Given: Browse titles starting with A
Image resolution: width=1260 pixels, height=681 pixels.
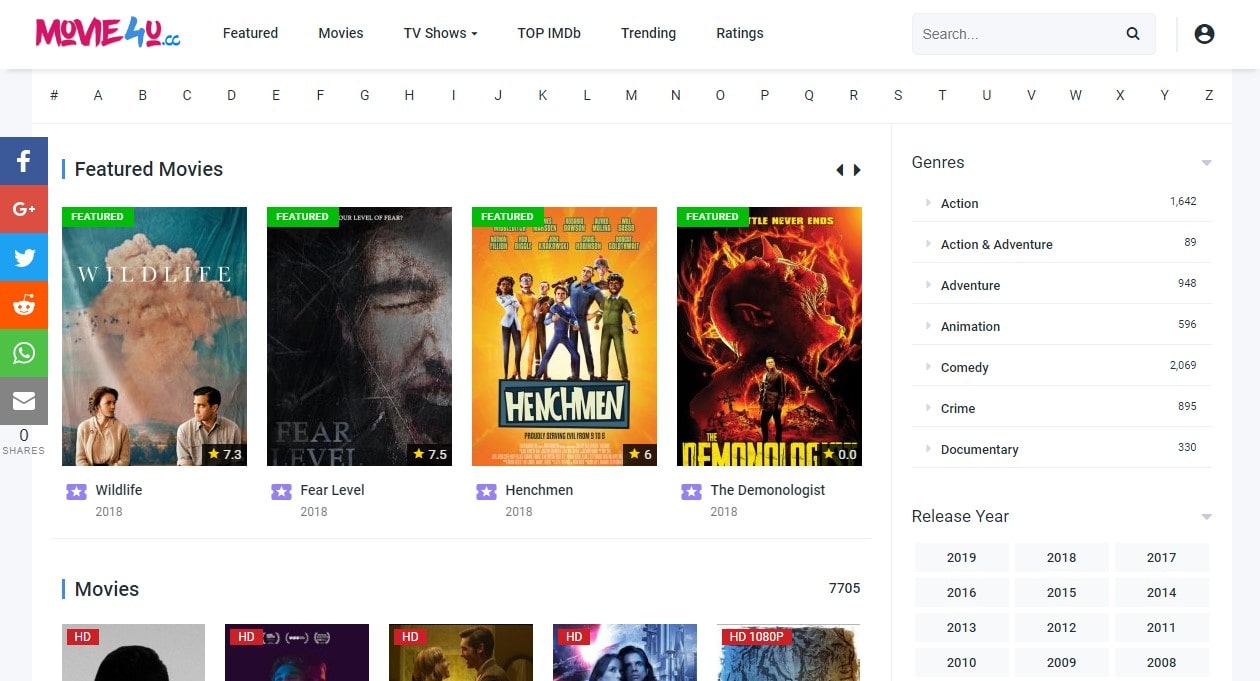Looking at the screenshot, I should tap(98, 95).
